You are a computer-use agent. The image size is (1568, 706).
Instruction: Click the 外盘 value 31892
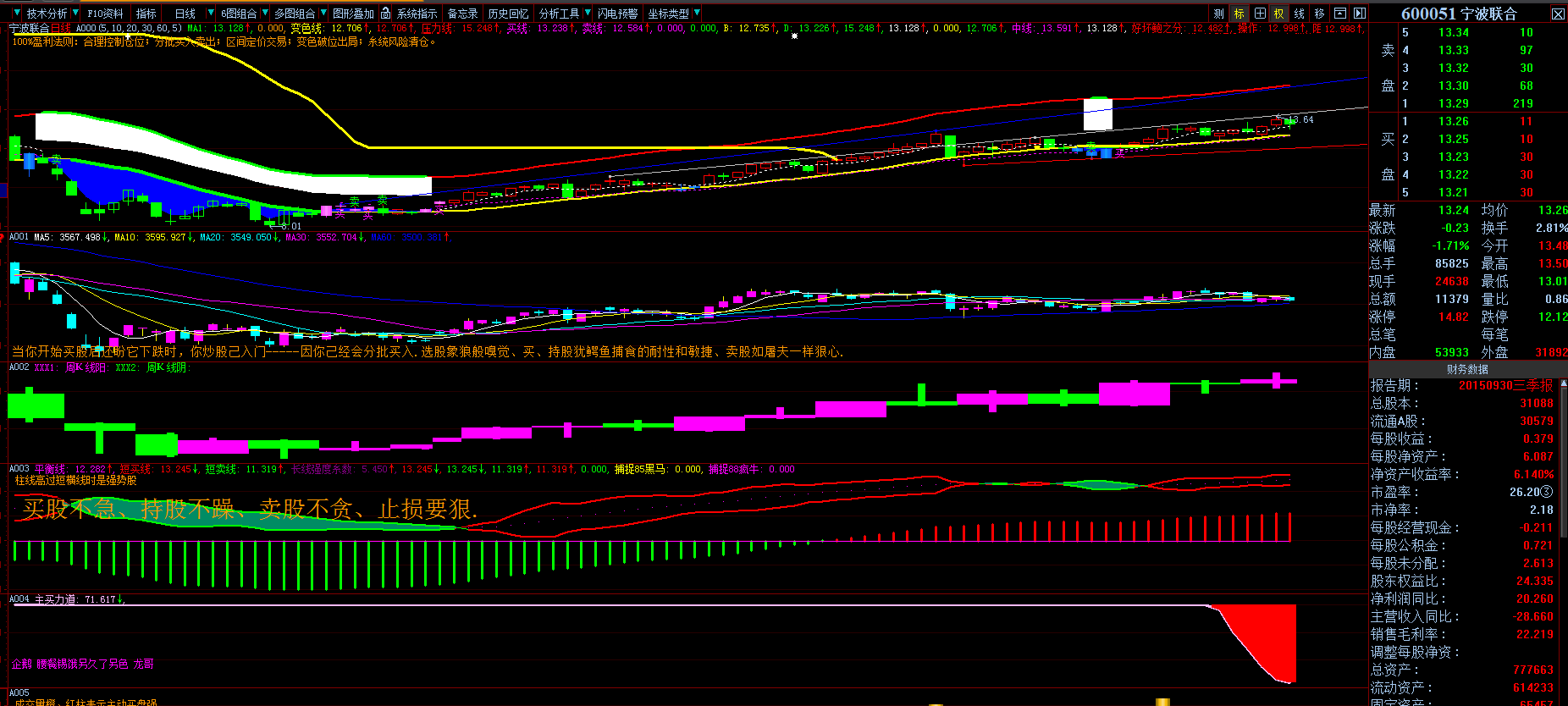(1551, 352)
